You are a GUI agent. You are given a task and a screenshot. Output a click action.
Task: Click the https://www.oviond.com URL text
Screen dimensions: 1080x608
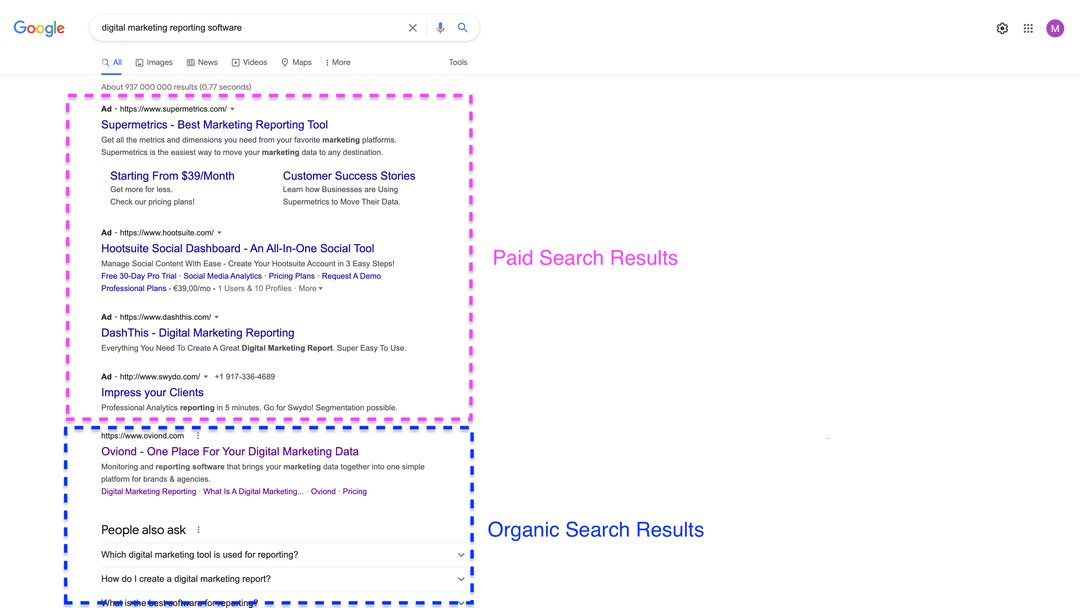(143, 436)
